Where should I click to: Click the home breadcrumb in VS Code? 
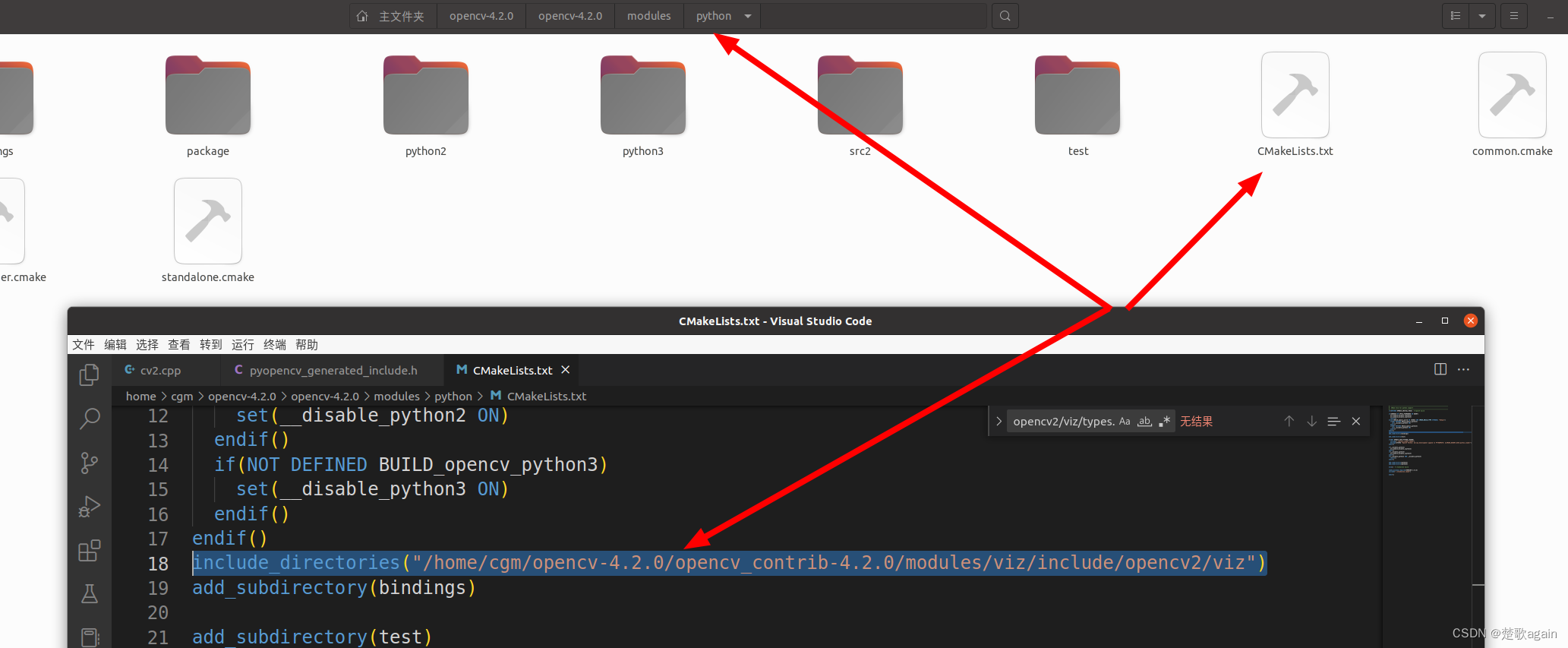(140, 396)
